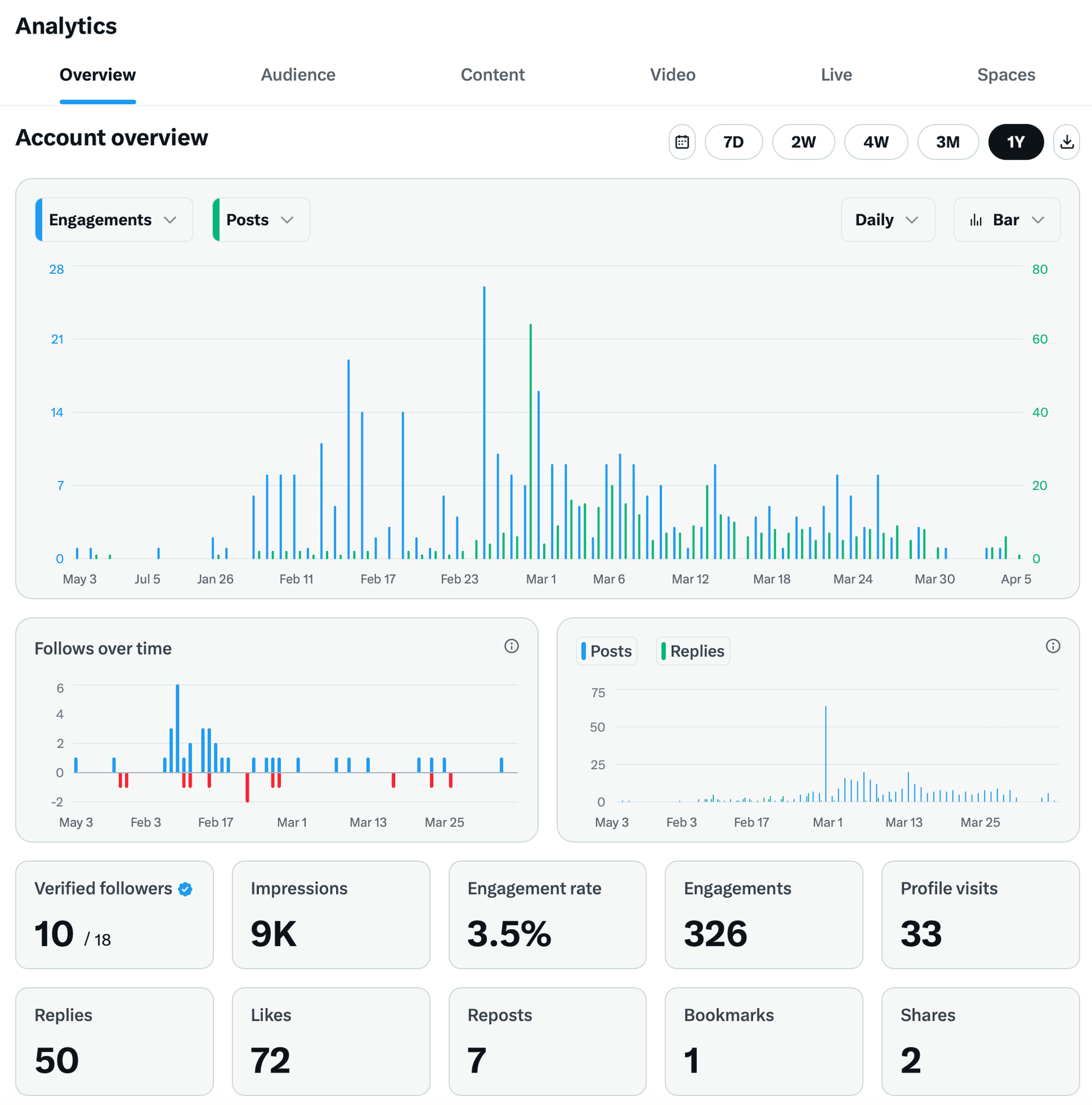Toggle the Posts legend in the bottom chart
The width and height of the screenshot is (1092, 1105).
pyautogui.click(x=606, y=651)
